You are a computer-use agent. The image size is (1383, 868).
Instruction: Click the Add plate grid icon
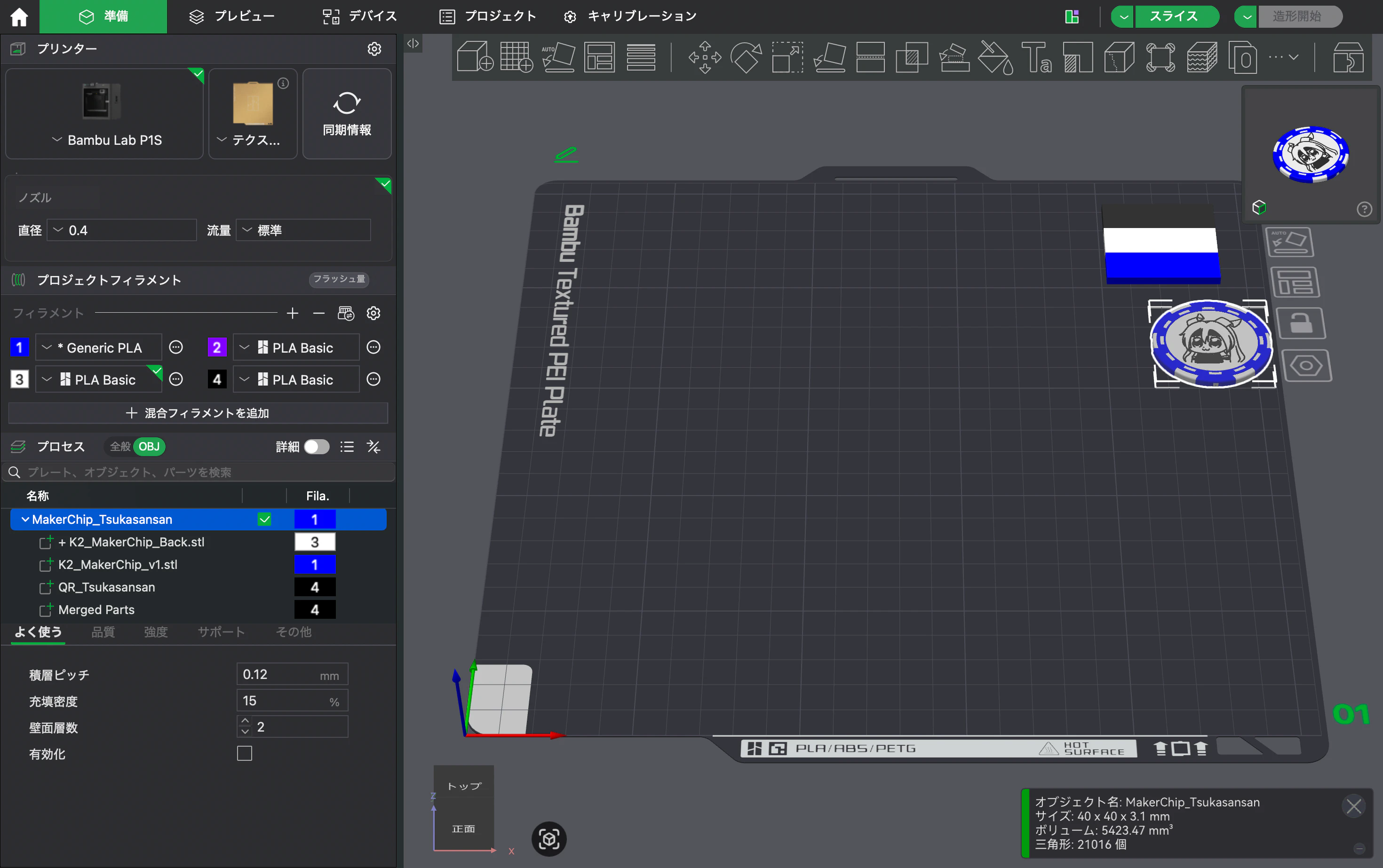tap(517, 57)
